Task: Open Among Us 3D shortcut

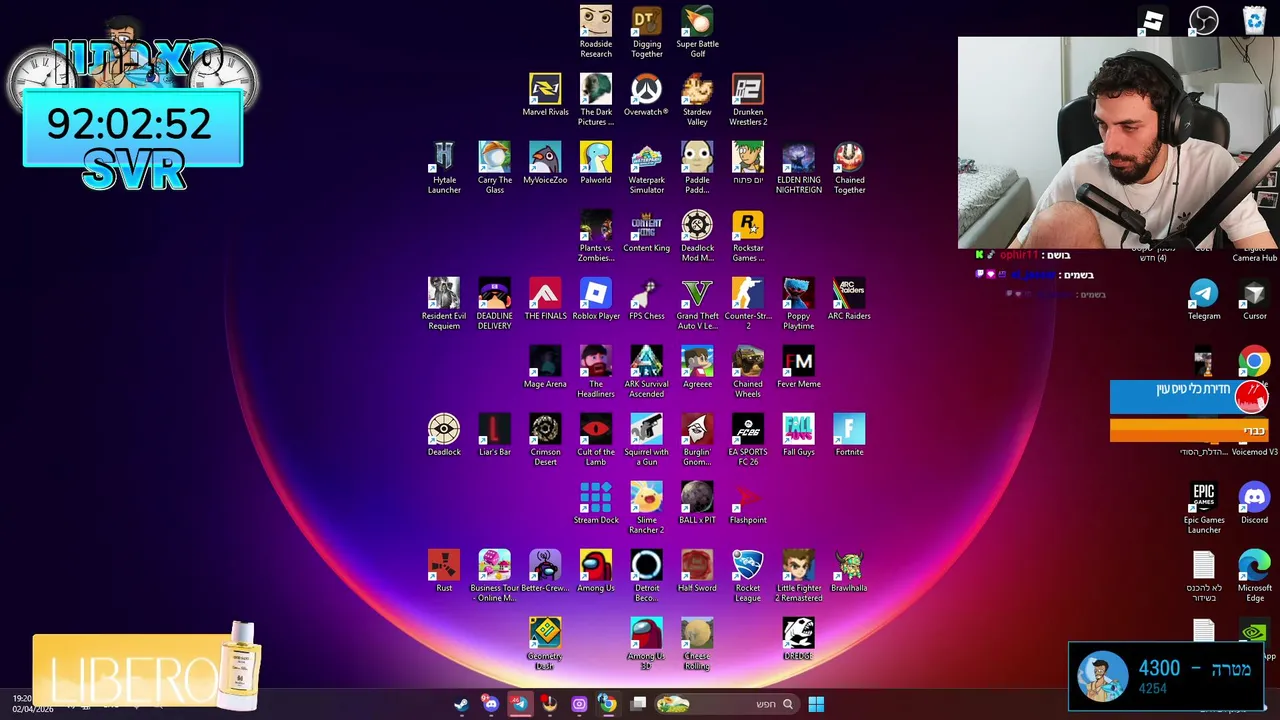Action: point(647,644)
